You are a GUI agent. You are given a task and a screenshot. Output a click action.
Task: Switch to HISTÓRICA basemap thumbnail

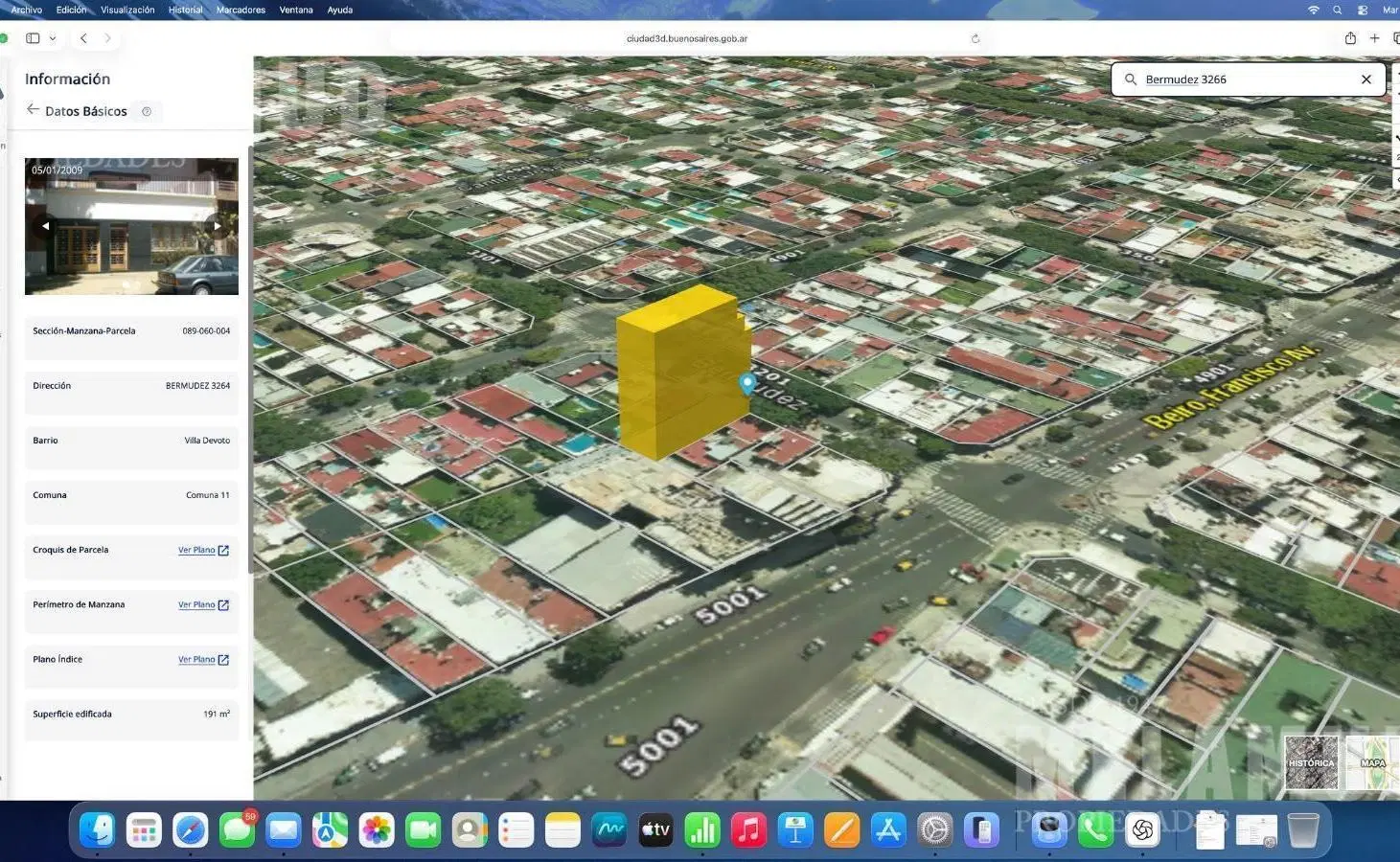(1311, 762)
